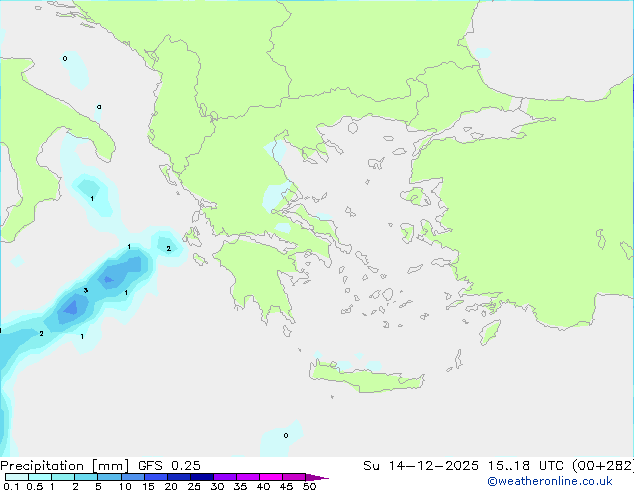
Task: Click the "Su 14-12-2025" date text
Action: [421, 466]
